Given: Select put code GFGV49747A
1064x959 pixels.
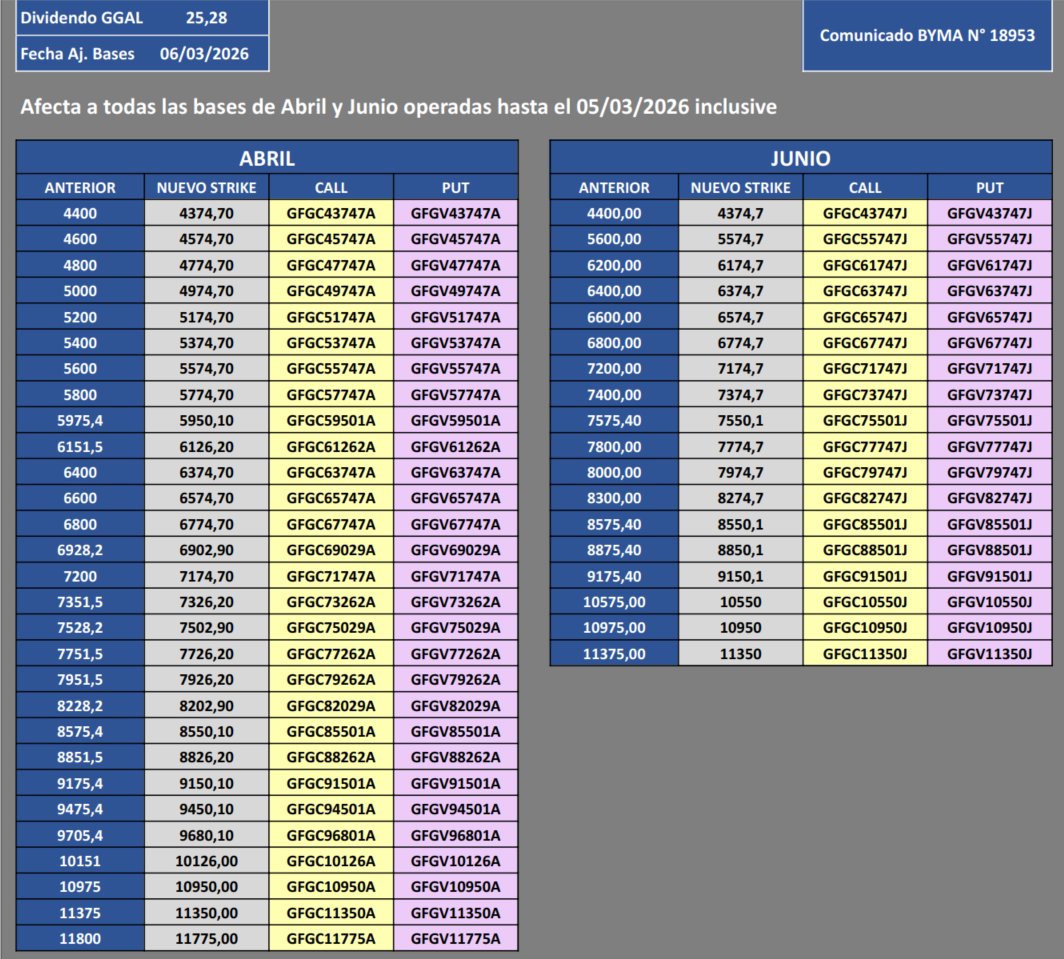Looking at the screenshot, I should (x=455, y=291).
